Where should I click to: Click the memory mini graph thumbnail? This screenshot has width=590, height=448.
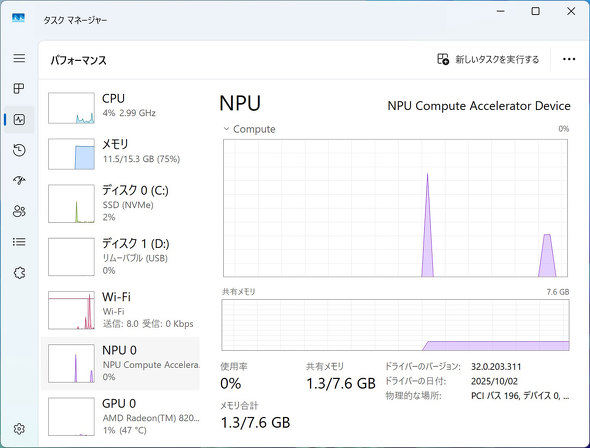point(71,154)
